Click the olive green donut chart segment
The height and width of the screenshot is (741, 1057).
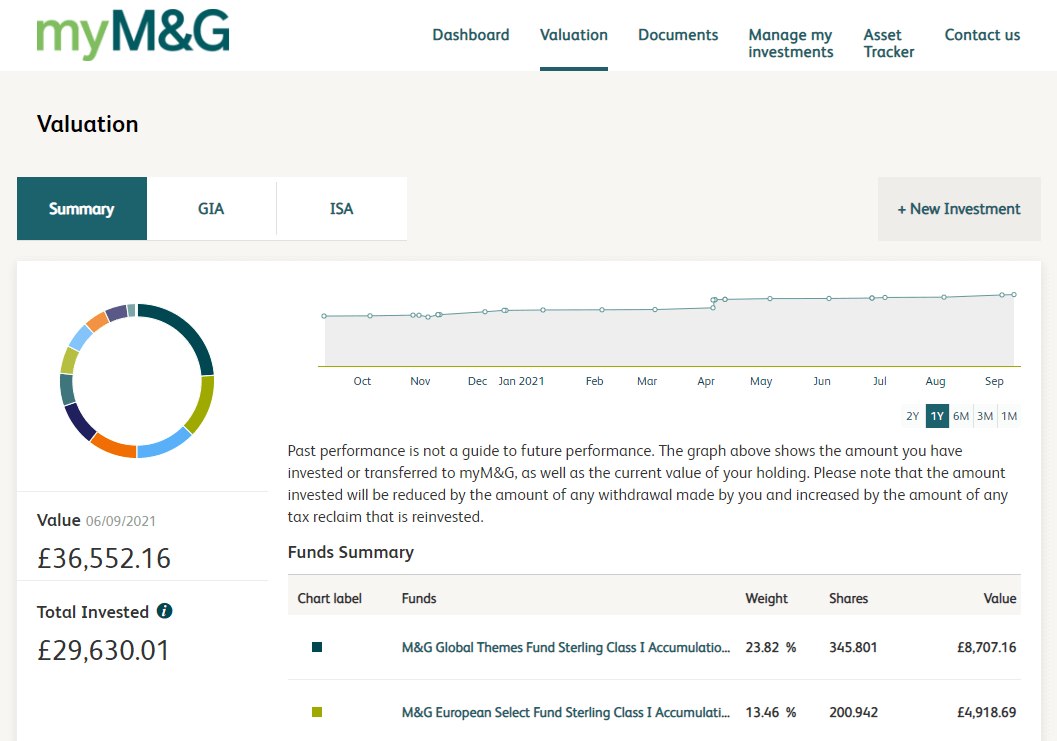pyautogui.click(x=202, y=407)
